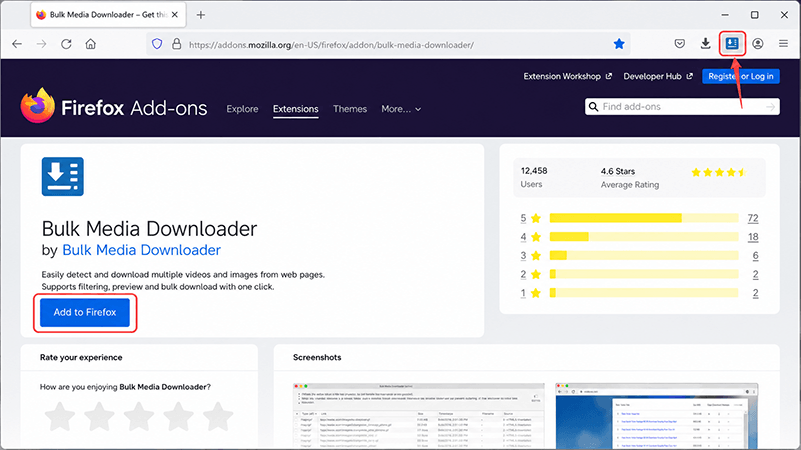The image size is (801, 450).
Task: Open the Extensions section
Action: point(295,109)
